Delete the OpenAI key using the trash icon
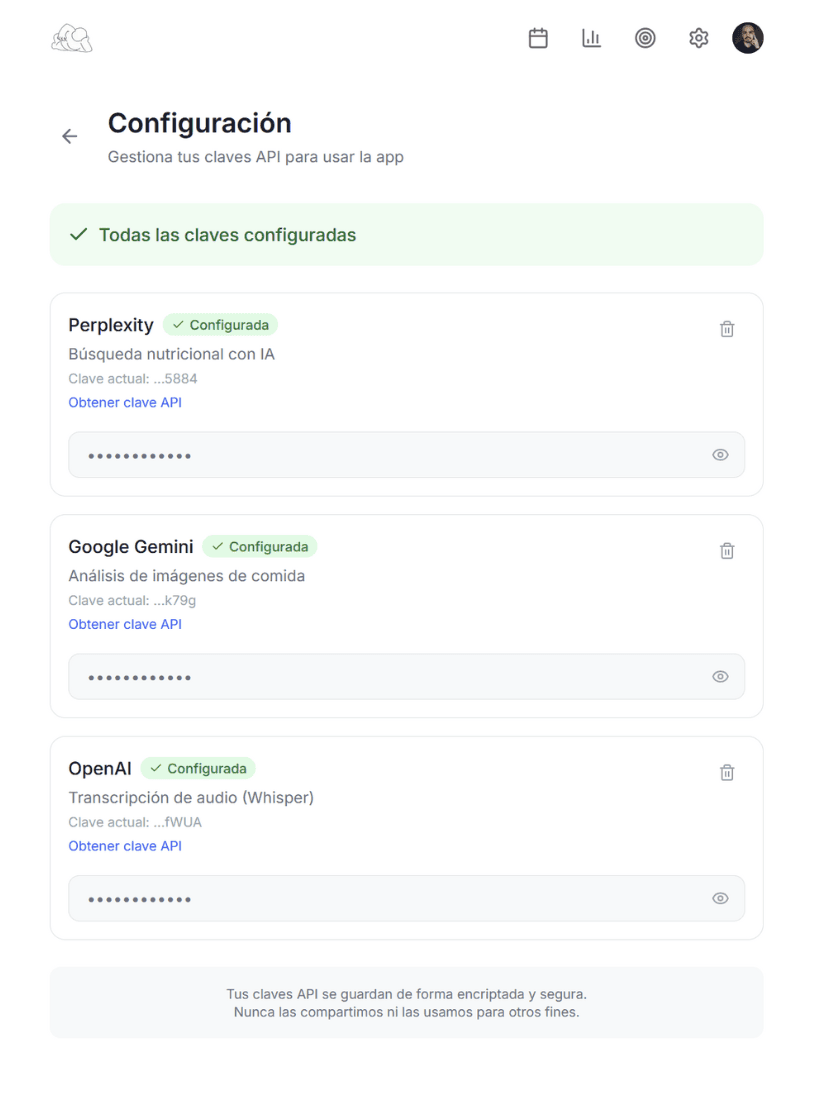The height and width of the screenshot is (1100, 820). pyautogui.click(x=727, y=772)
